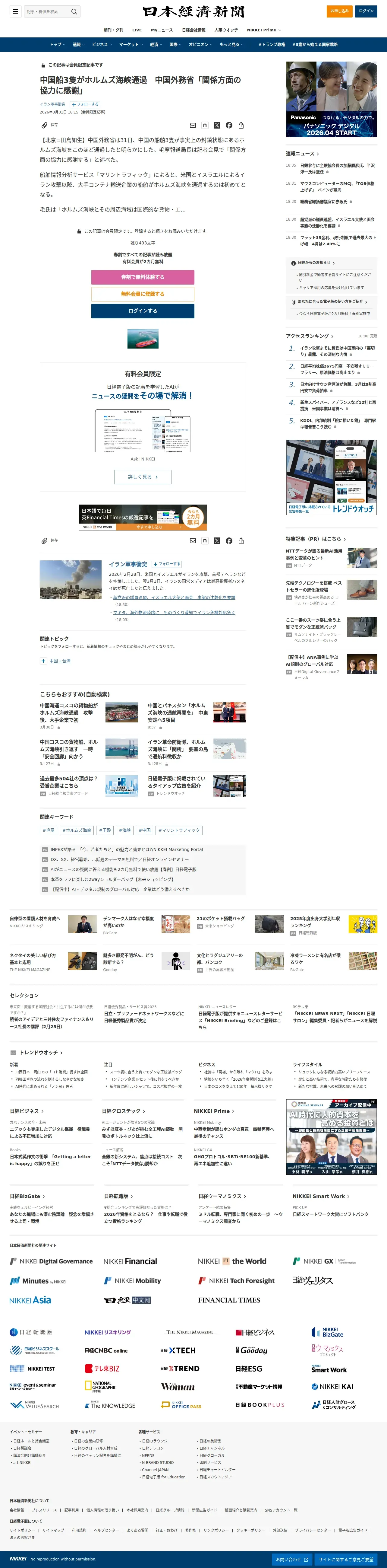The width and height of the screenshot is (387, 1568).
Task: Click the Nikkei newspaper masthead logo
Action: click(194, 11)
